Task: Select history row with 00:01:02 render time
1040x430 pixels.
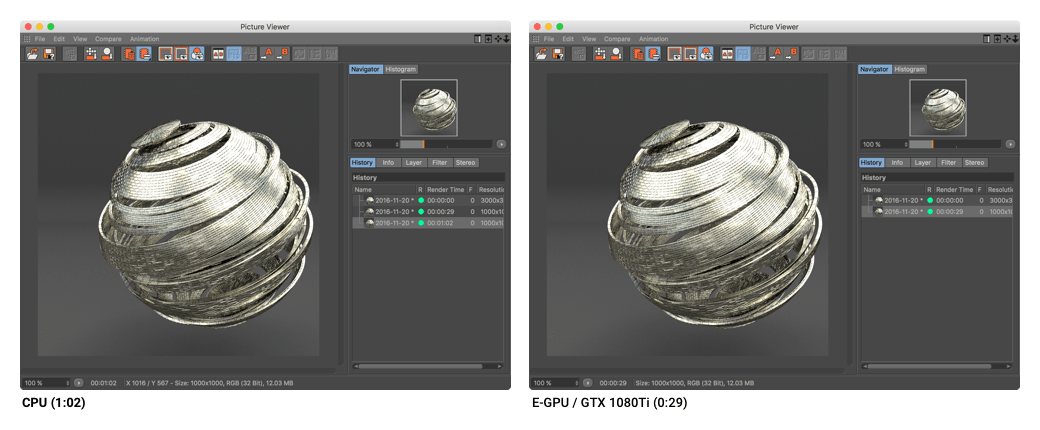Action: point(428,223)
